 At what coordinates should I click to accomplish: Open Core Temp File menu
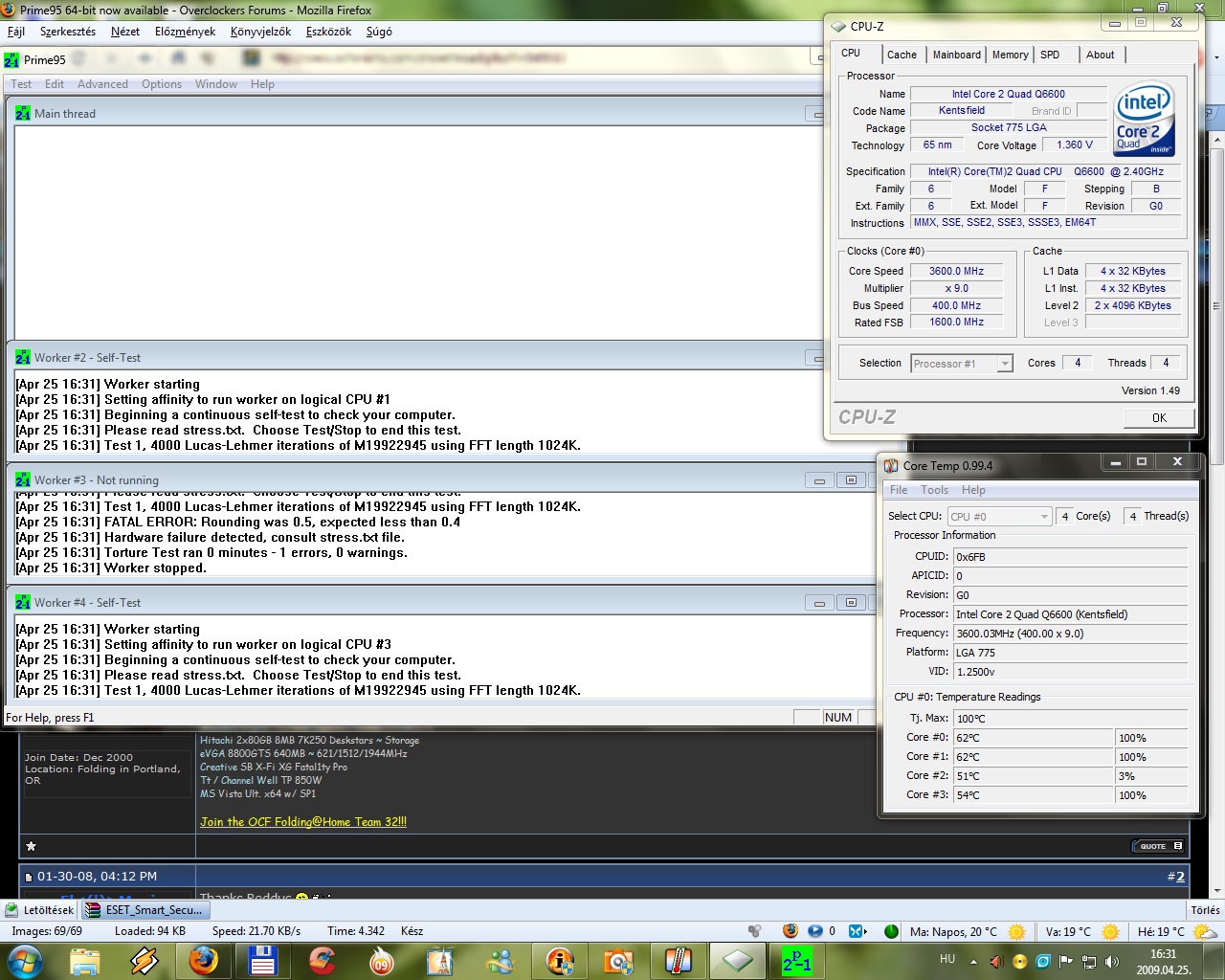click(x=899, y=490)
